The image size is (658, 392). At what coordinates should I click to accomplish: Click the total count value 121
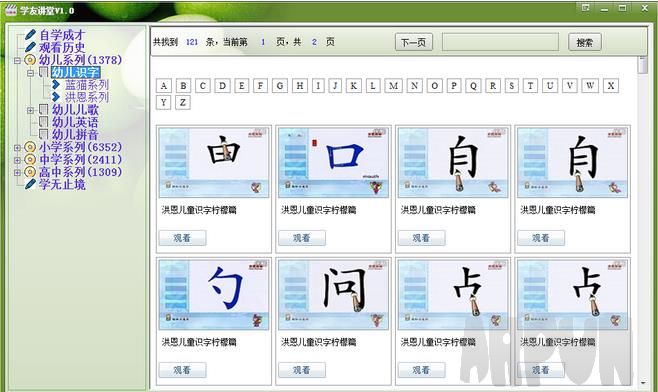coord(192,42)
